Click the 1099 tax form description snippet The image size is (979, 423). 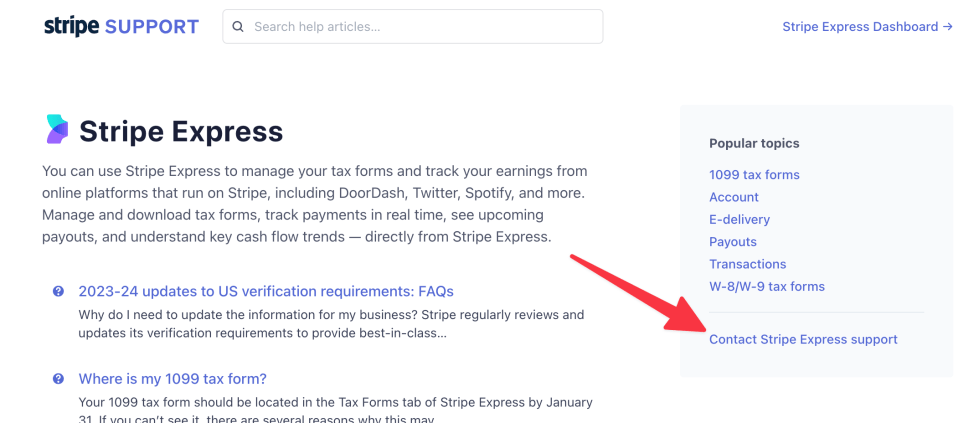pyautogui.click(x=335, y=409)
